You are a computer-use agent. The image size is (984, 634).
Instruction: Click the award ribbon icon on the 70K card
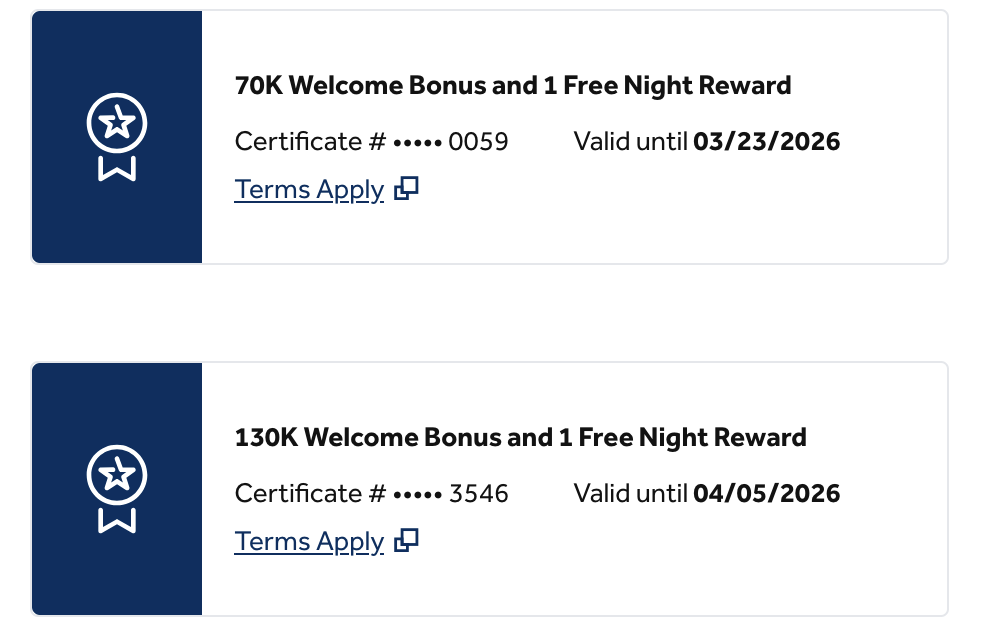click(117, 137)
